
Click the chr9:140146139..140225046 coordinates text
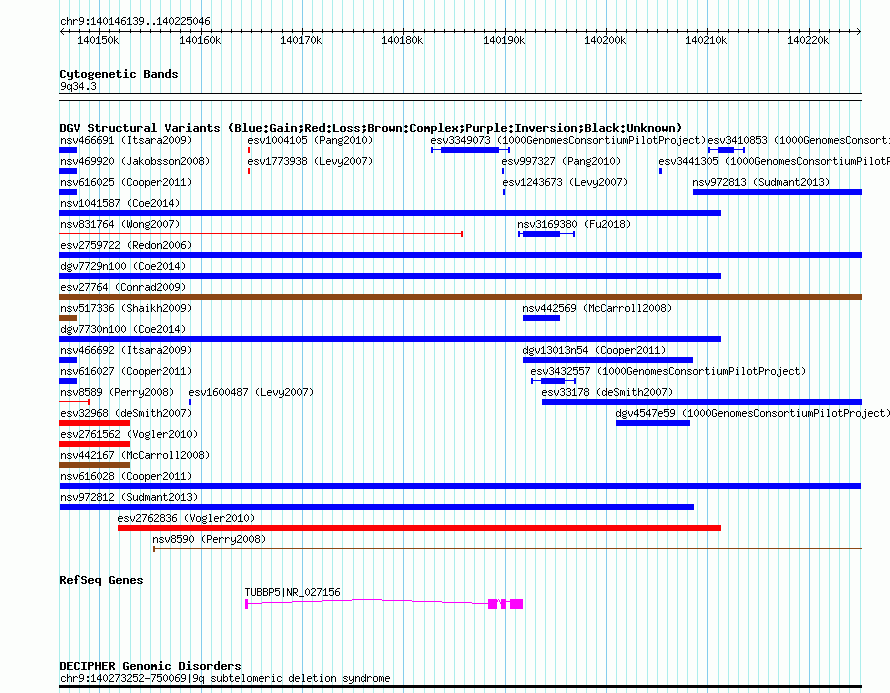pyautogui.click(x=135, y=21)
